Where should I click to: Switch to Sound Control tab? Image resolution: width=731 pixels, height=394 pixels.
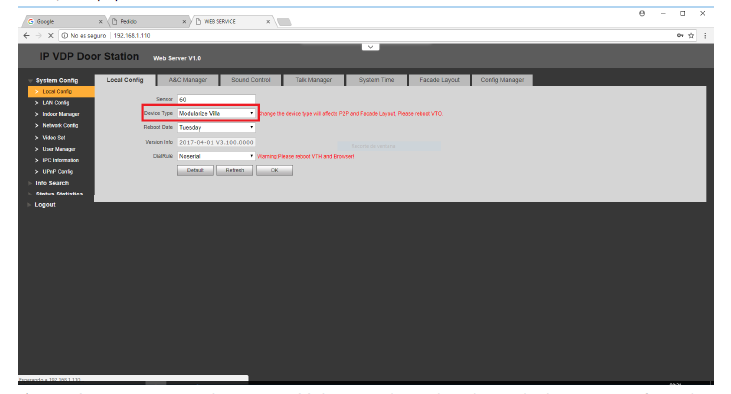[x=251, y=80]
